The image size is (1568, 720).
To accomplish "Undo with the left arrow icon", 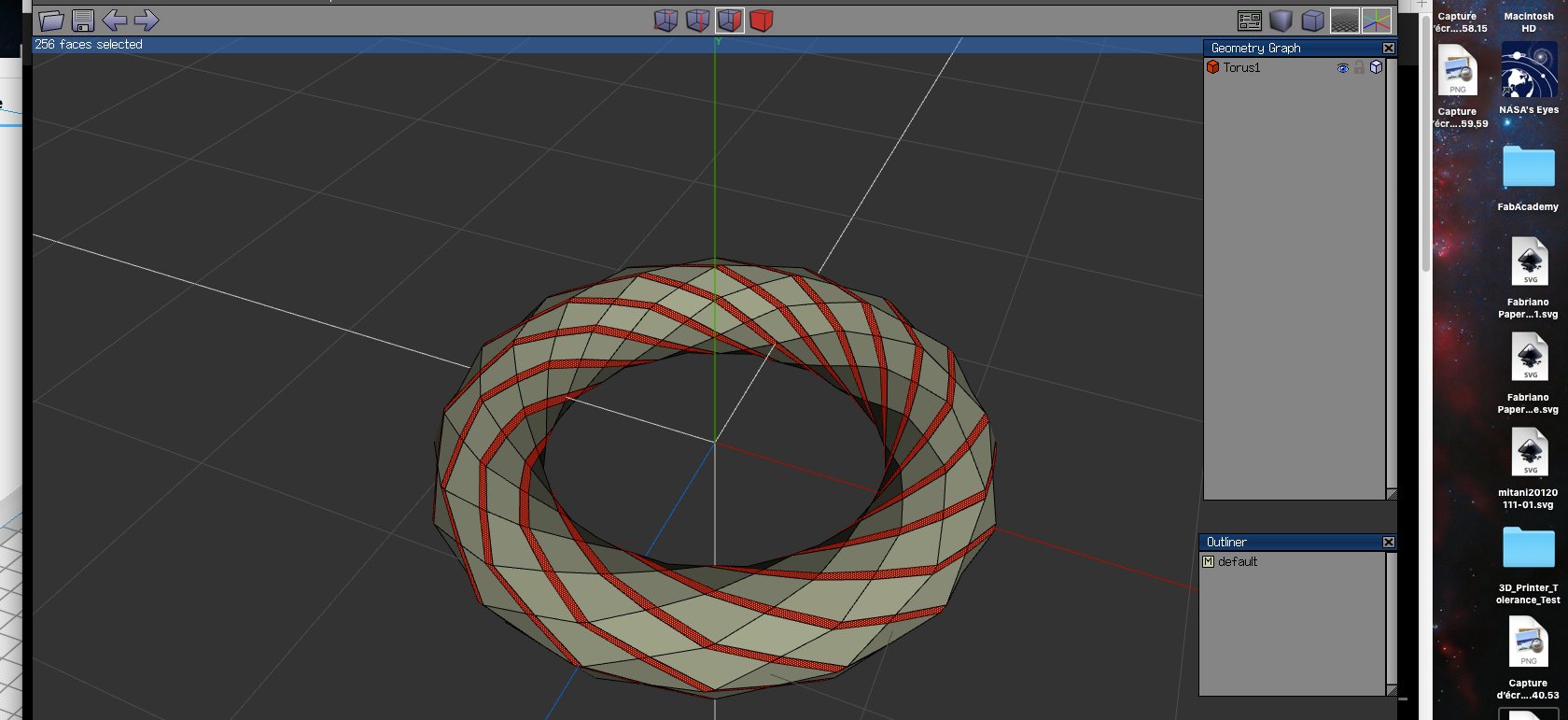I will (115, 20).
